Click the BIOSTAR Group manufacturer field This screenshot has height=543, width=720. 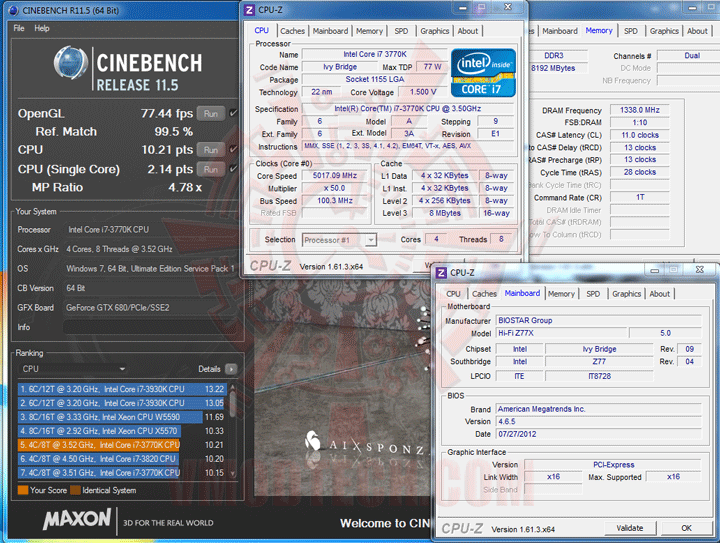click(599, 320)
